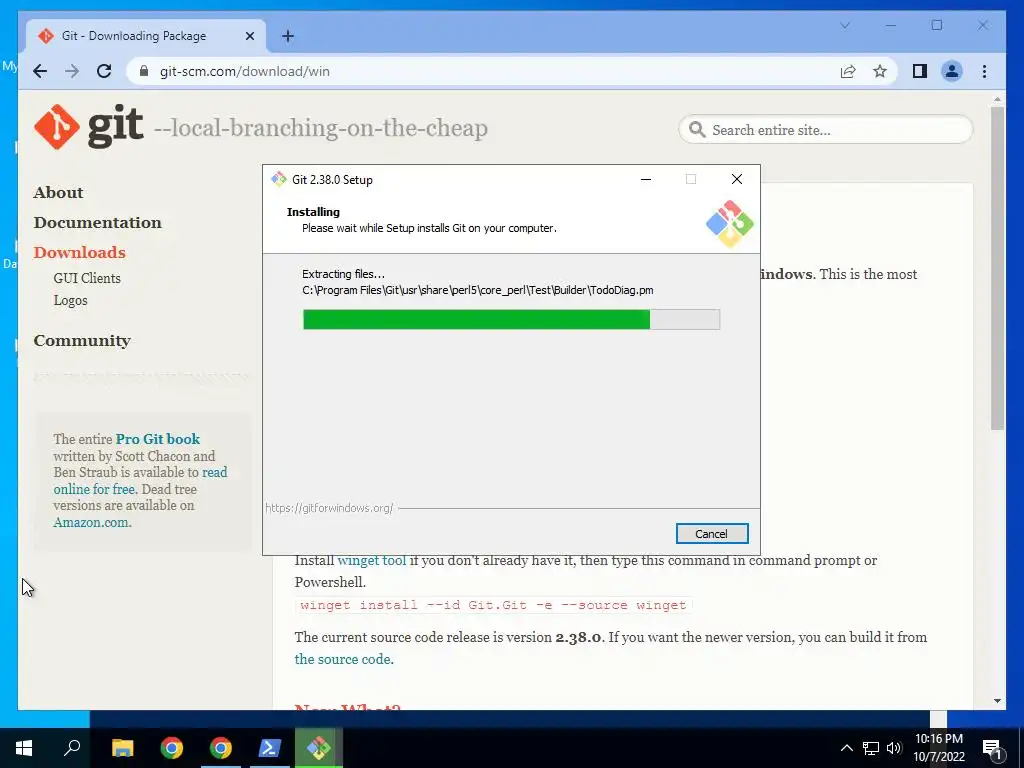The width and height of the screenshot is (1024, 768).
Task: Click the Git Setup title bar icon
Action: [x=279, y=179]
